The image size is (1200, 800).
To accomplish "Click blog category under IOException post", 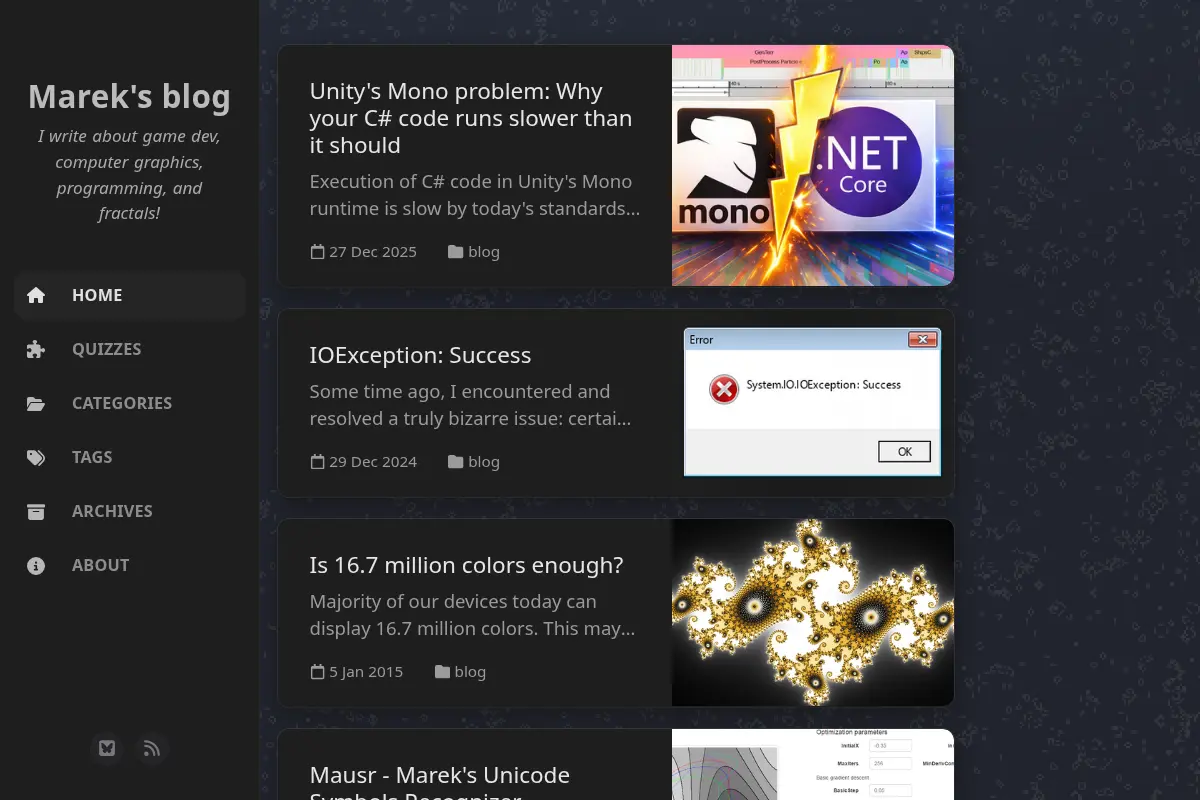I will tap(484, 461).
